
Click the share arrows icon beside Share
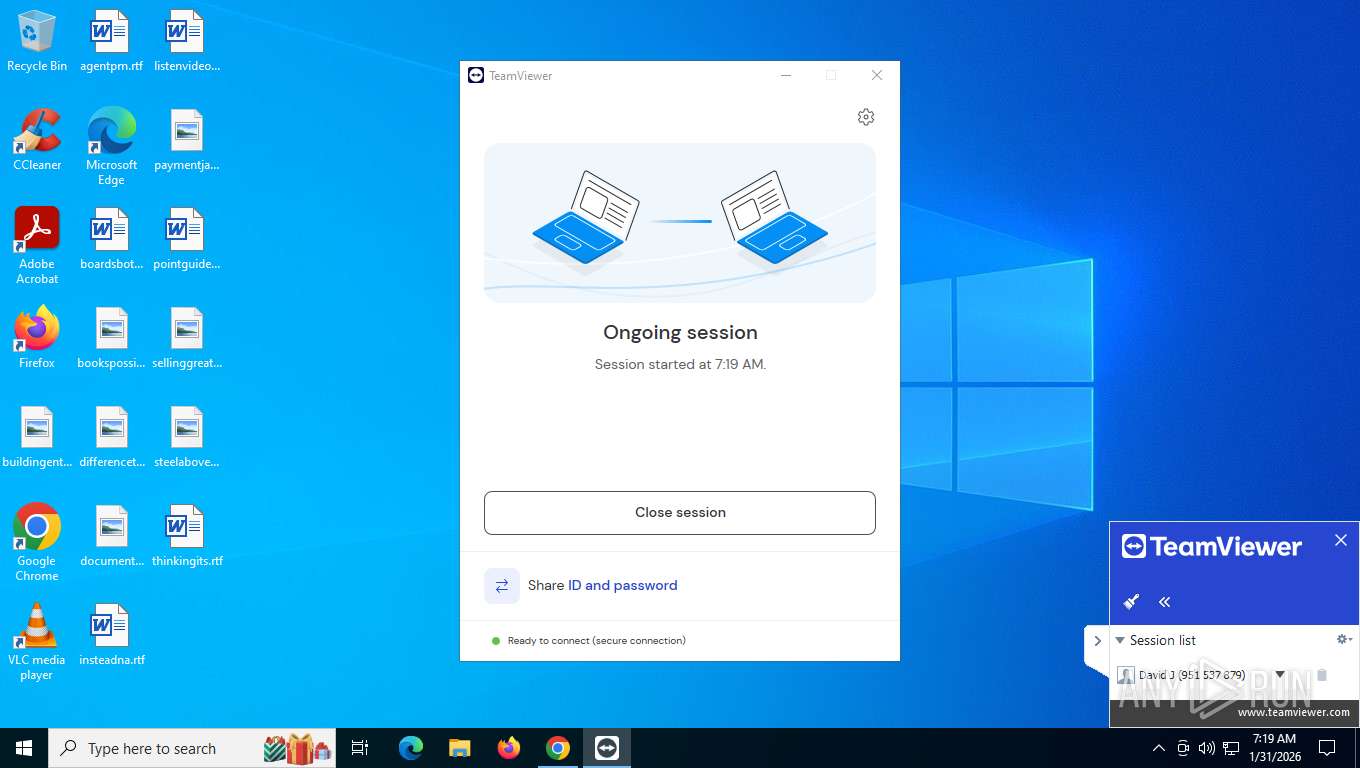point(502,586)
